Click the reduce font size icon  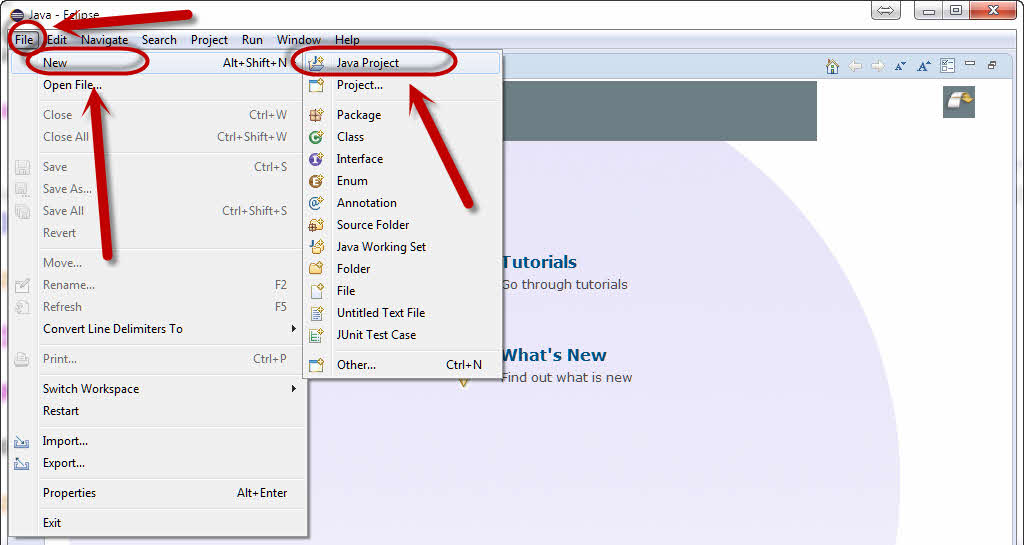point(901,66)
